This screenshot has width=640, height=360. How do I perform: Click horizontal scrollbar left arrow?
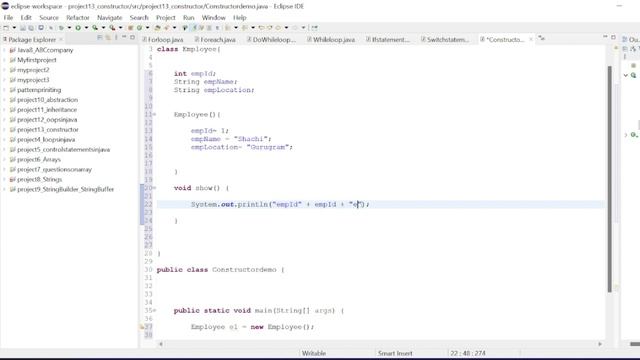click(x=161, y=344)
